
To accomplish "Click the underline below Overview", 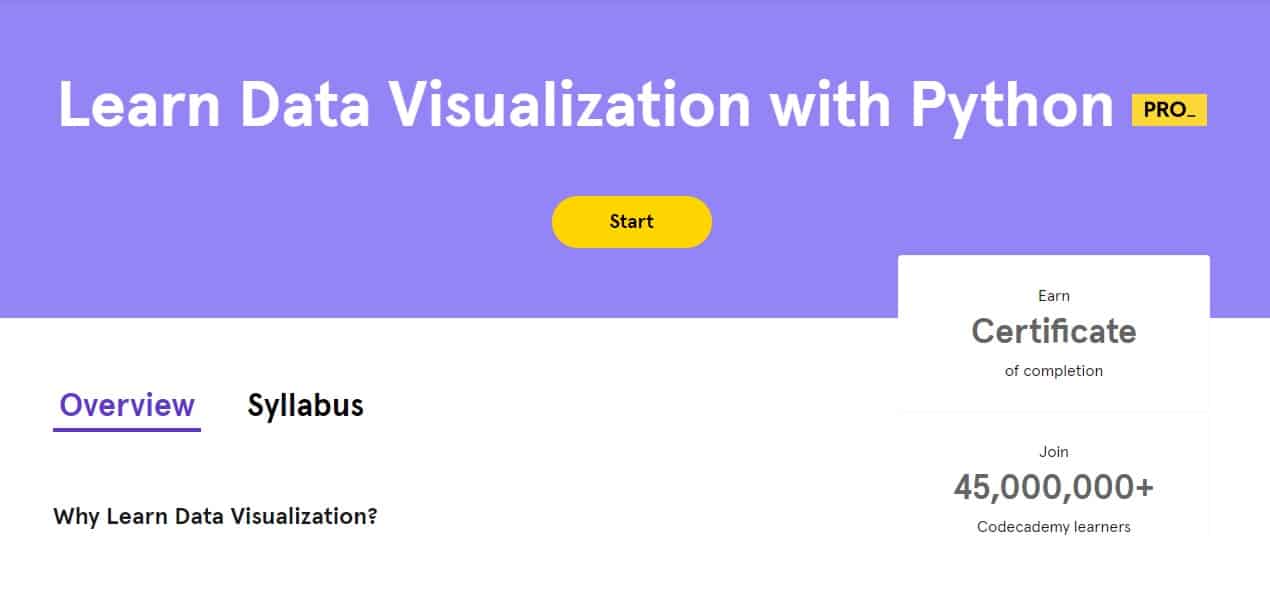I will [126, 430].
